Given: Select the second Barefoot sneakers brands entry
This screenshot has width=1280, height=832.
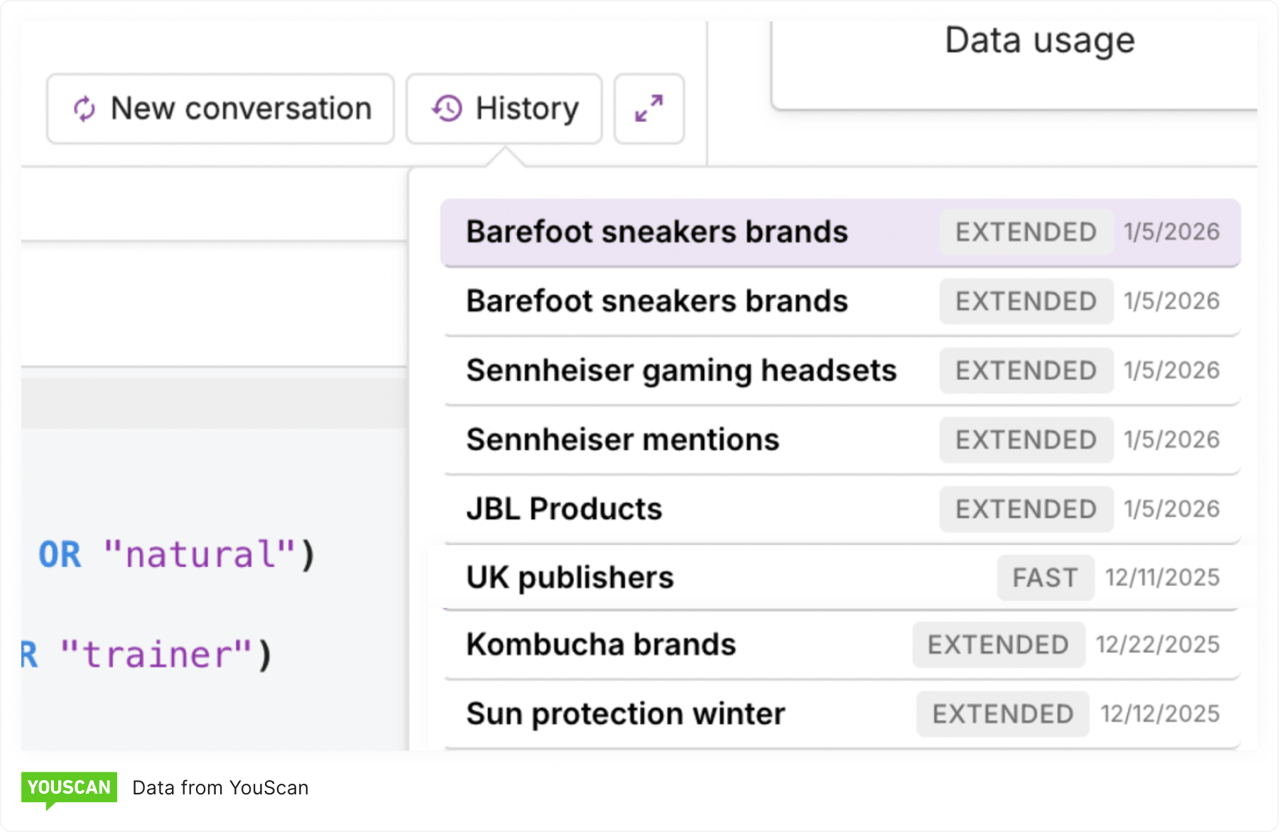Looking at the screenshot, I should click(x=656, y=300).
